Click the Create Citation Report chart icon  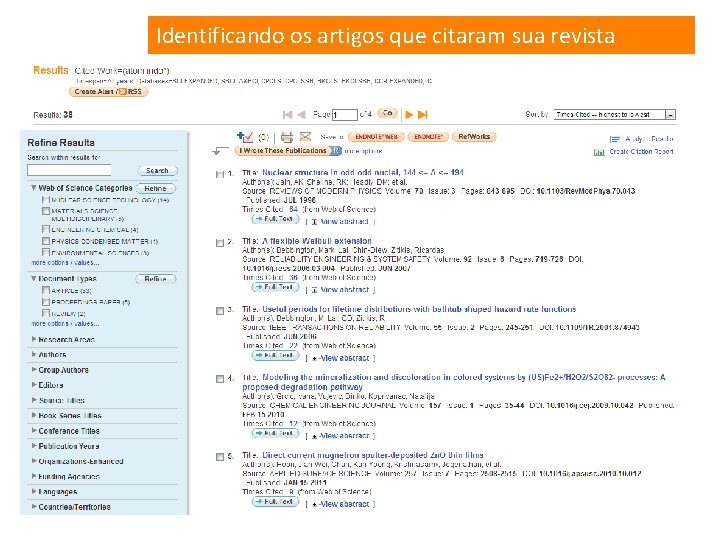pos(599,152)
